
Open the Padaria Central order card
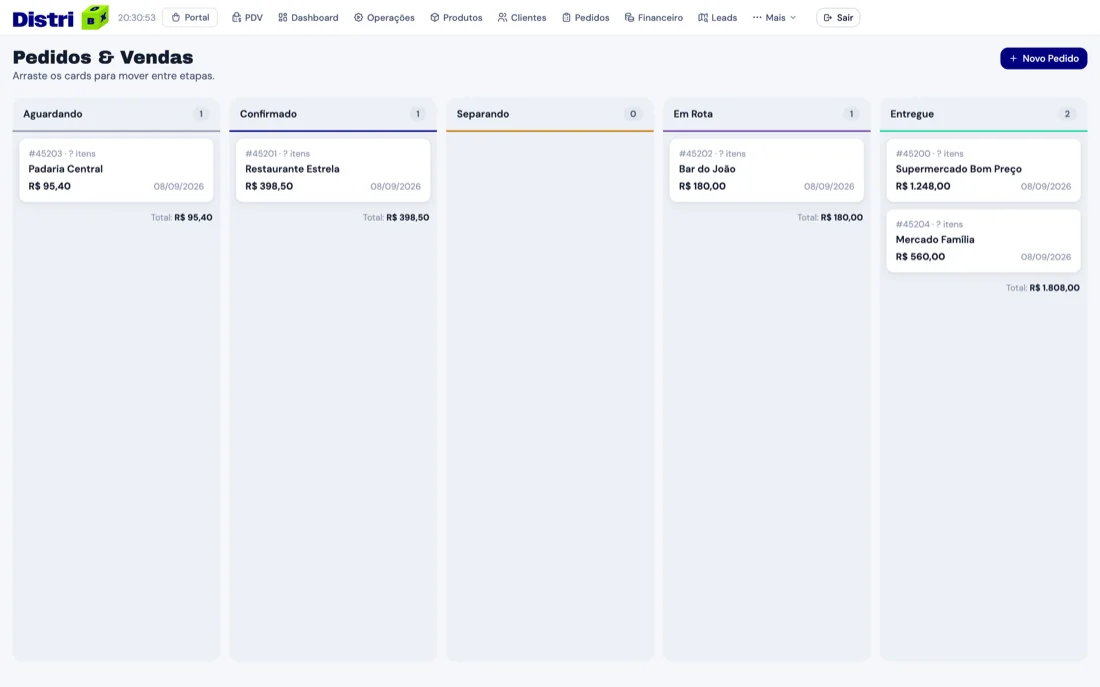(x=116, y=170)
